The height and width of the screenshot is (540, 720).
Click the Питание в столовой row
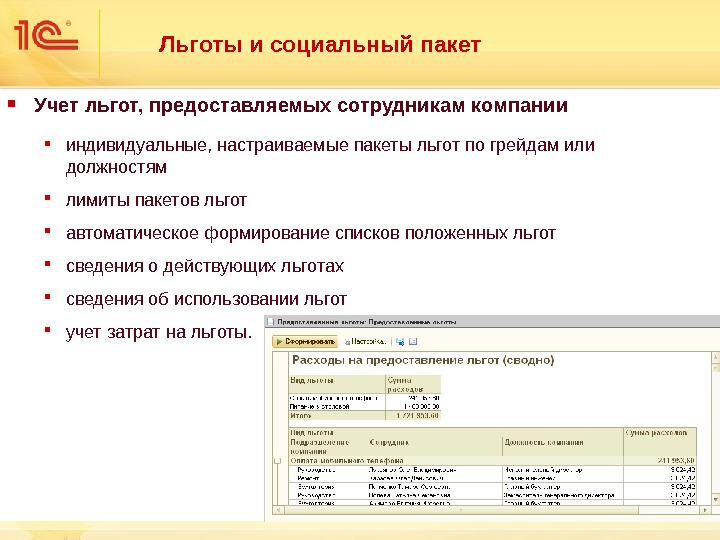tap(365, 406)
